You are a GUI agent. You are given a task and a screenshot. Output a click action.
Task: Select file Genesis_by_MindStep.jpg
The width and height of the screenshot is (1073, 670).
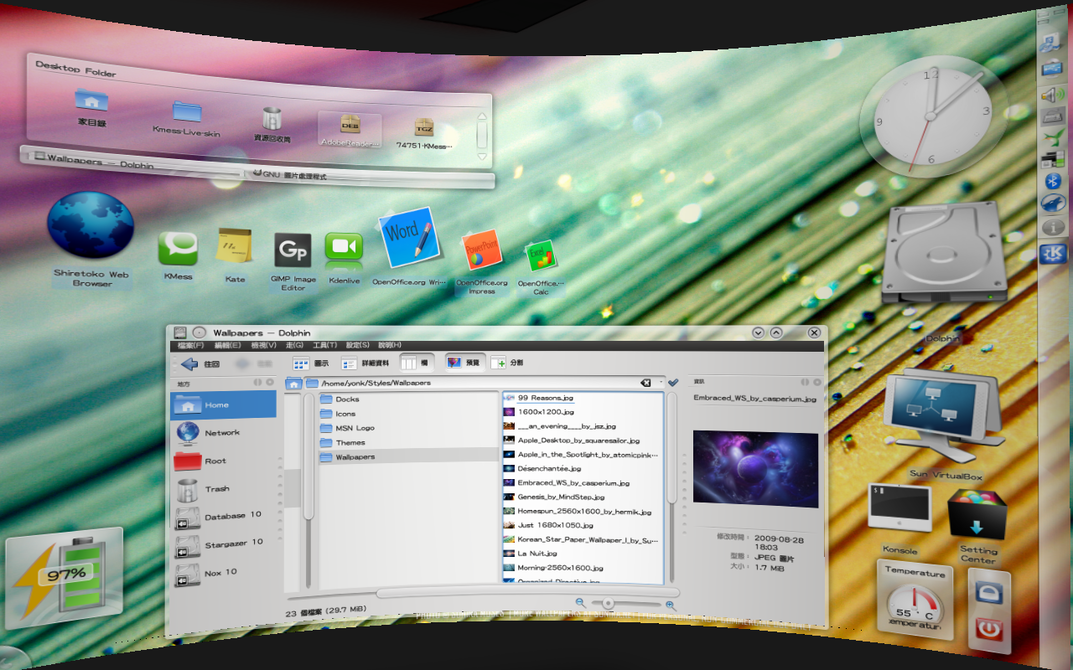(560, 497)
